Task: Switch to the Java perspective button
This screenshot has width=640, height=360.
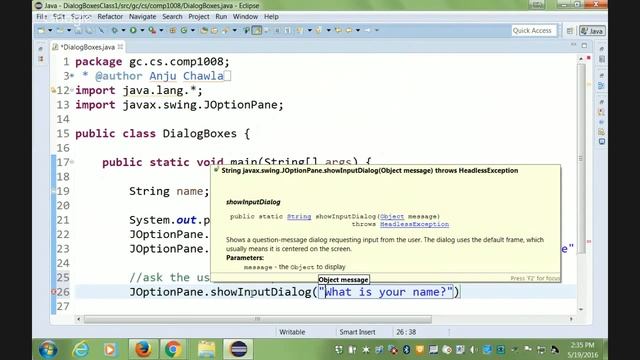Action: pyautogui.click(x=593, y=31)
